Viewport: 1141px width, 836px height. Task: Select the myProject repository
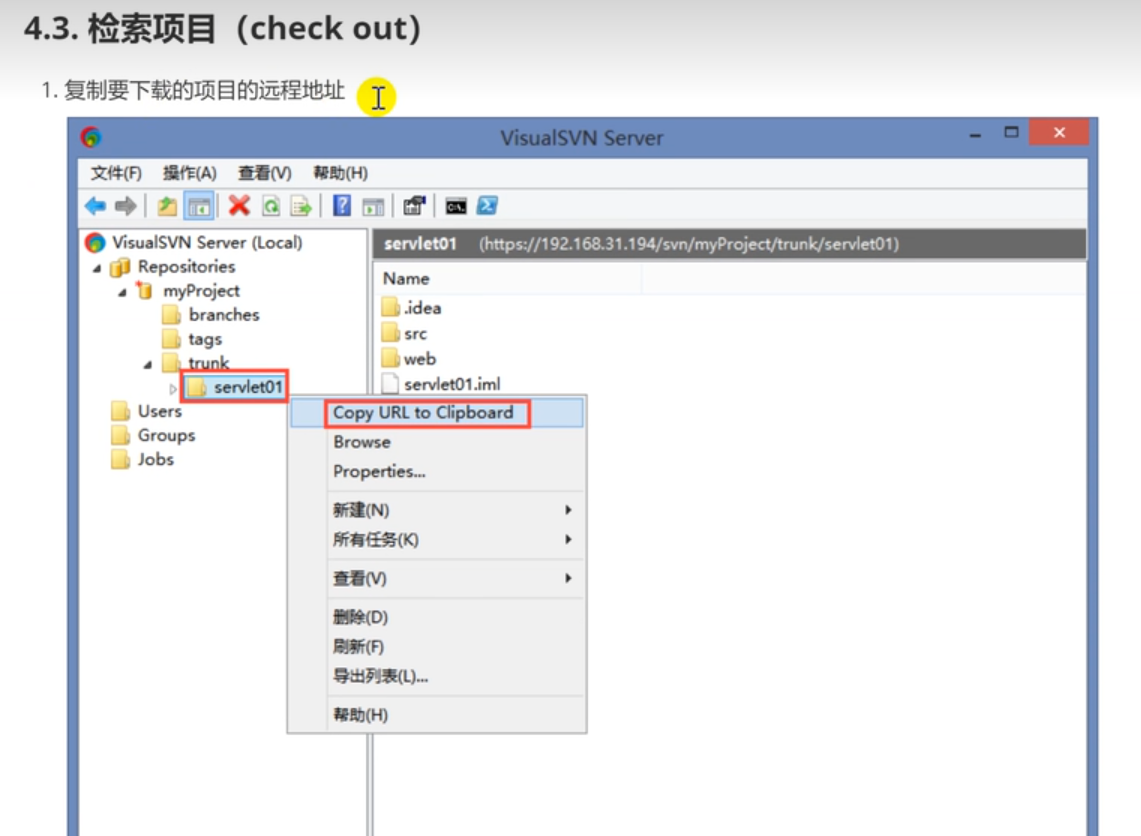click(x=201, y=291)
